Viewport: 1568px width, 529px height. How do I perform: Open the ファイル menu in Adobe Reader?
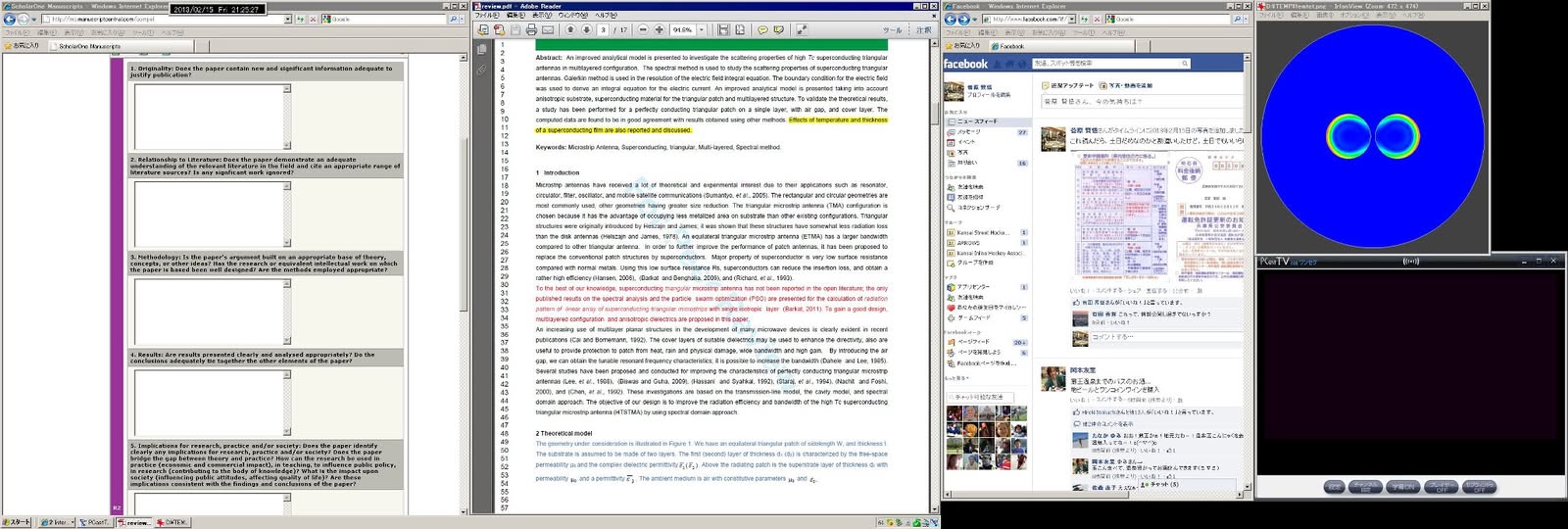(488, 15)
